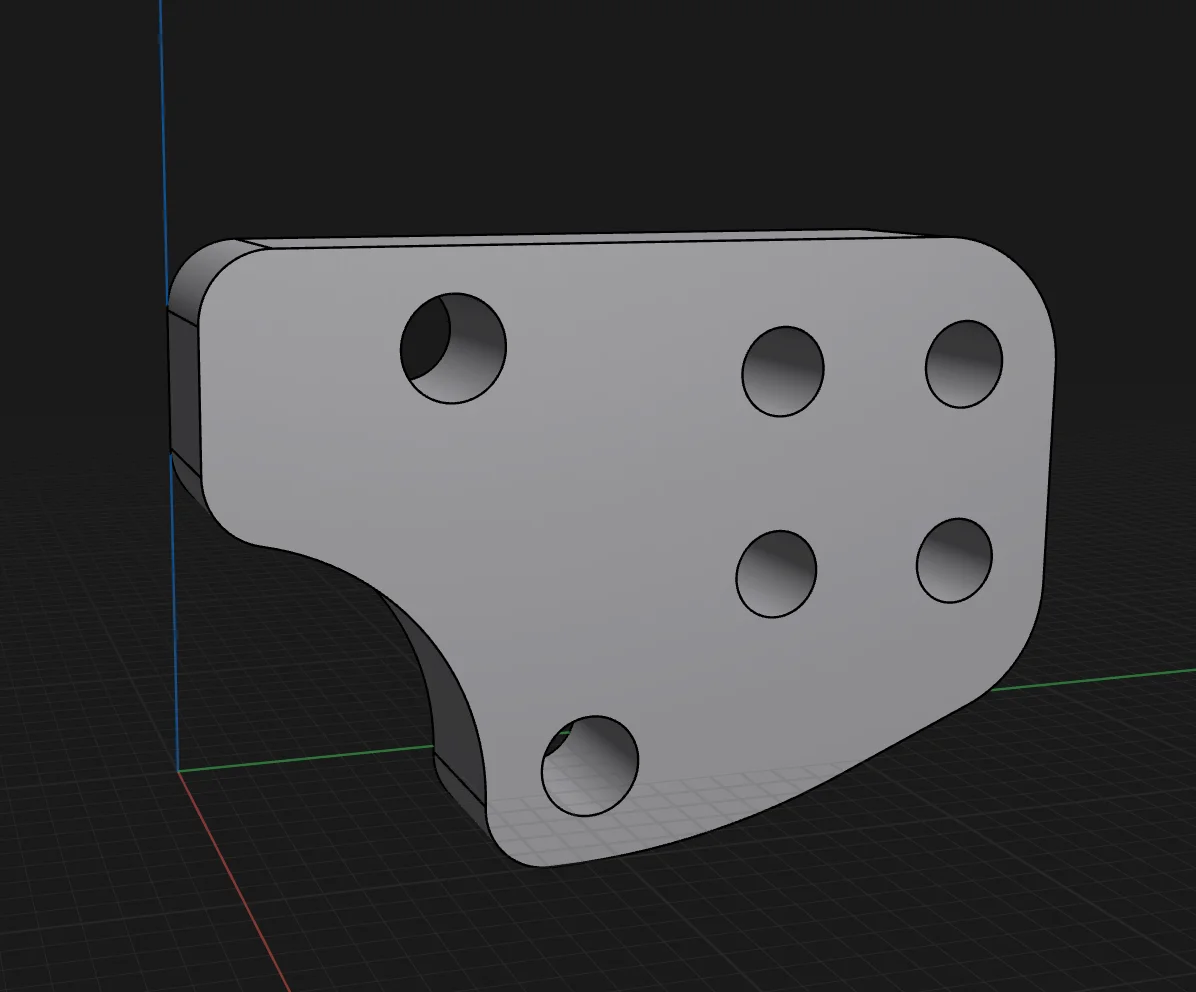Pick lower-left hole of the four-hole cluster
Screen dimensions: 1196x992
click(x=776, y=574)
